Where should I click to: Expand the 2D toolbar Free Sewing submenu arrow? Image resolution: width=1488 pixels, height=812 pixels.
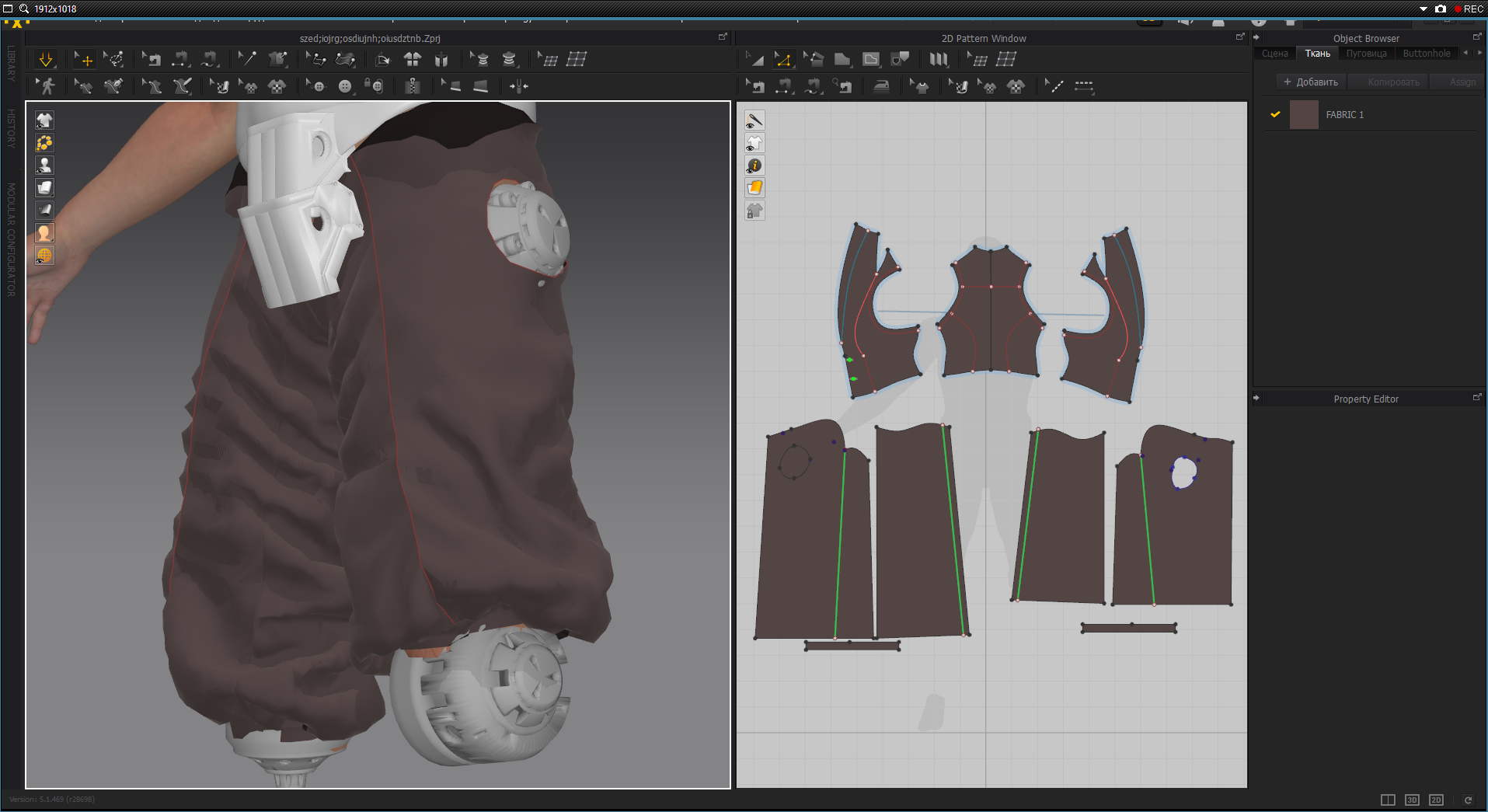coord(821,94)
